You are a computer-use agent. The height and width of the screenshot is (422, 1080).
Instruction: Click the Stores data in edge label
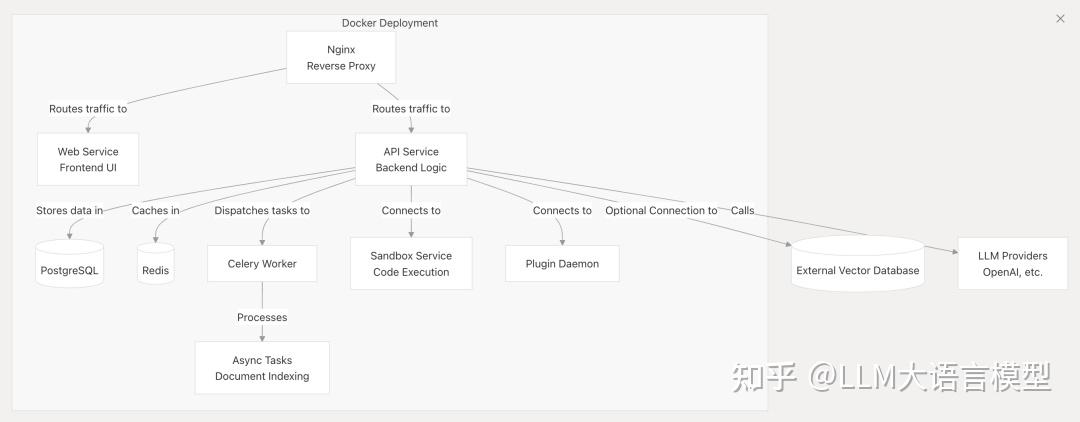(70, 211)
